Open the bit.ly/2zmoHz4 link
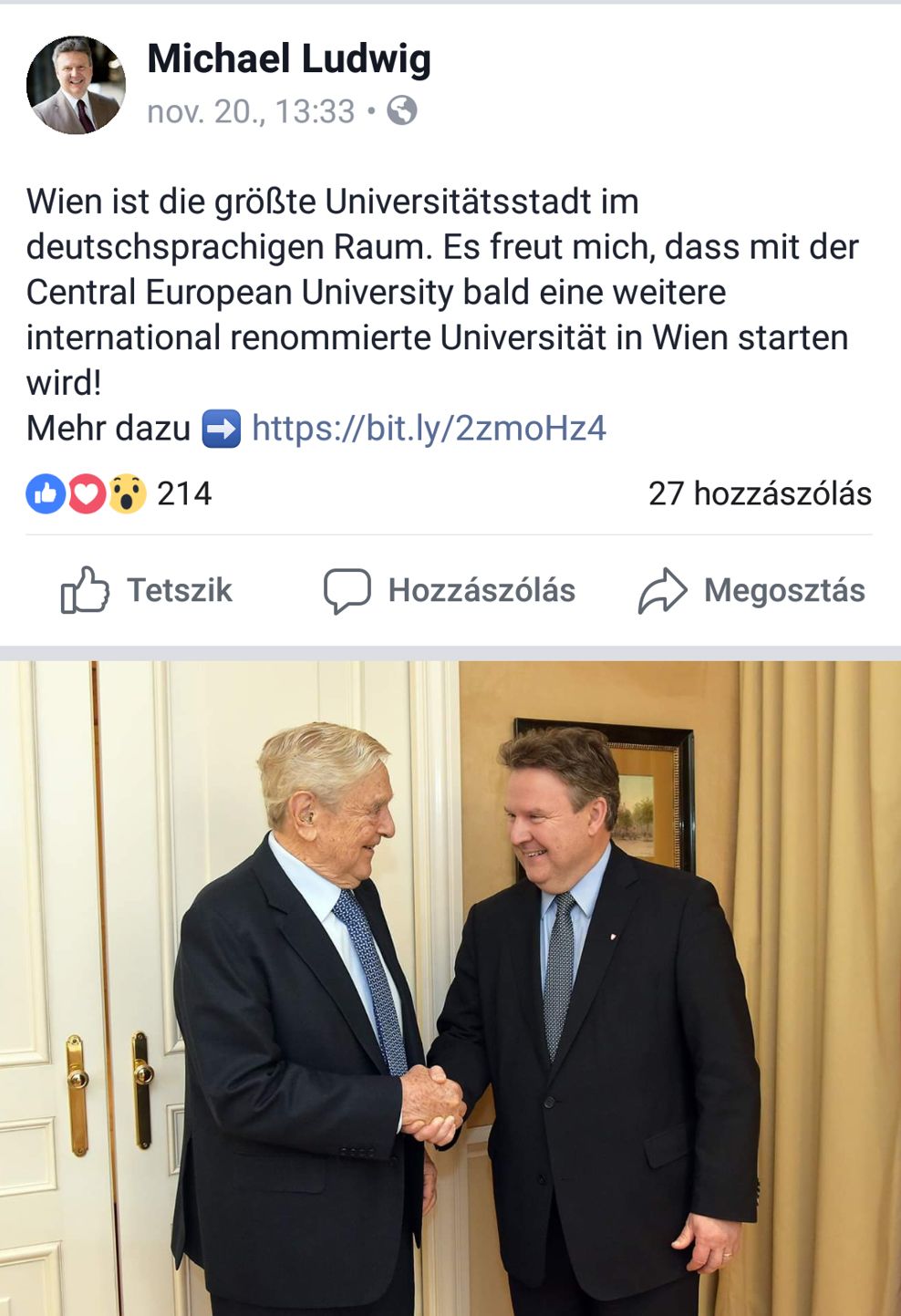 429,428
